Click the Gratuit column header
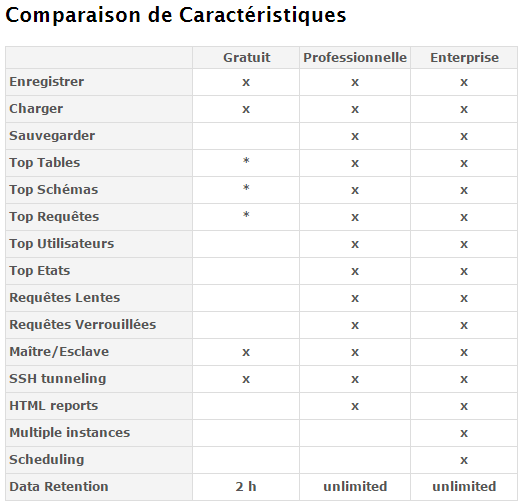The width and height of the screenshot is (520, 501). (x=246, y=58)
